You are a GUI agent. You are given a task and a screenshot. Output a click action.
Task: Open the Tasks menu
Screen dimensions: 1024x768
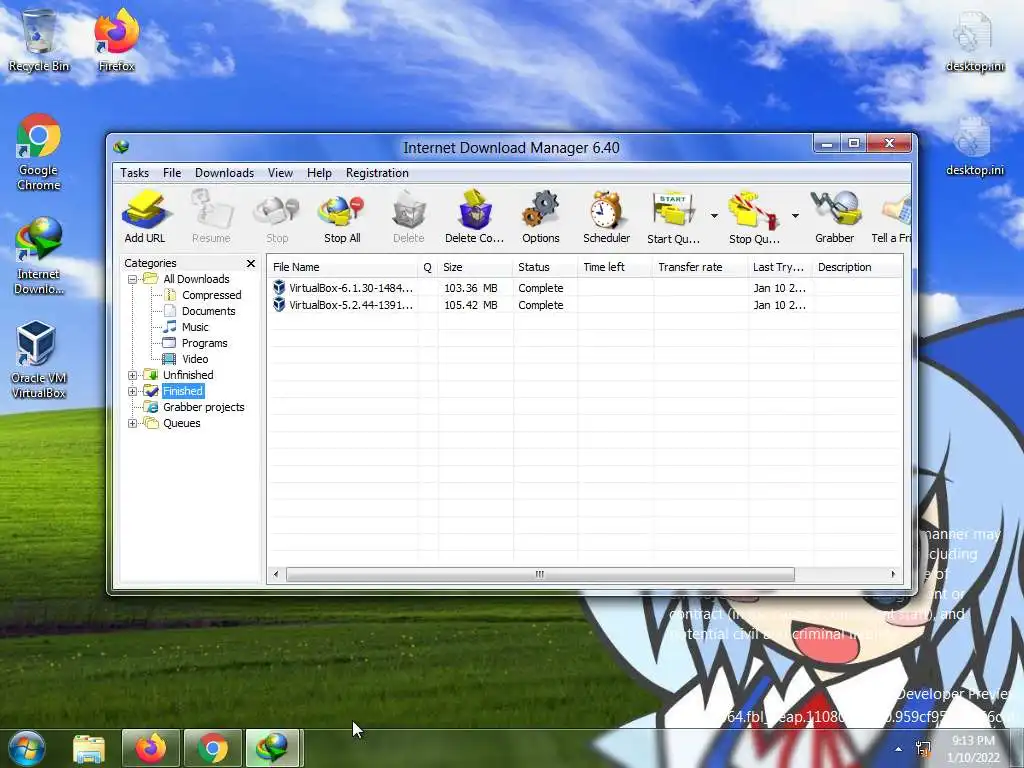click(x=135, y=173)
